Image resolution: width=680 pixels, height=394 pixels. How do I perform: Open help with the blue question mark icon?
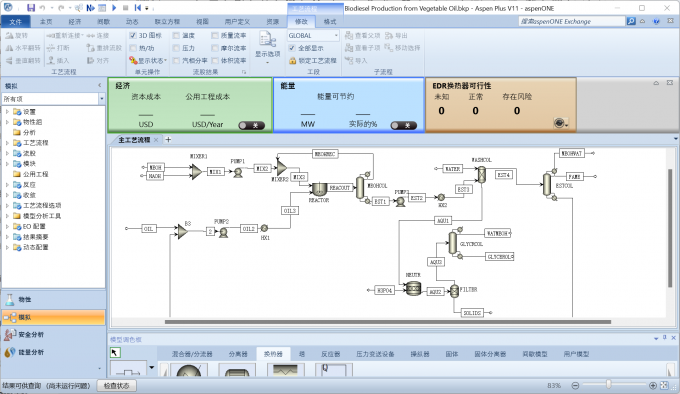click(657, 21)
